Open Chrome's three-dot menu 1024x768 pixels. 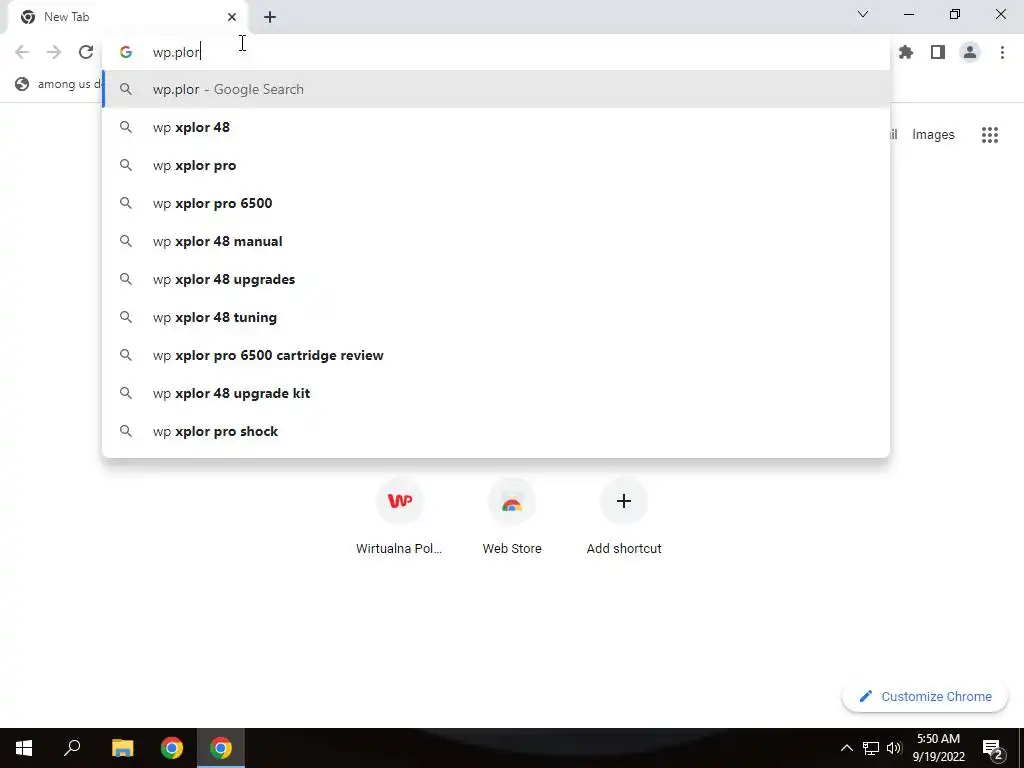pyautogui.click(x=1002, y=52)
